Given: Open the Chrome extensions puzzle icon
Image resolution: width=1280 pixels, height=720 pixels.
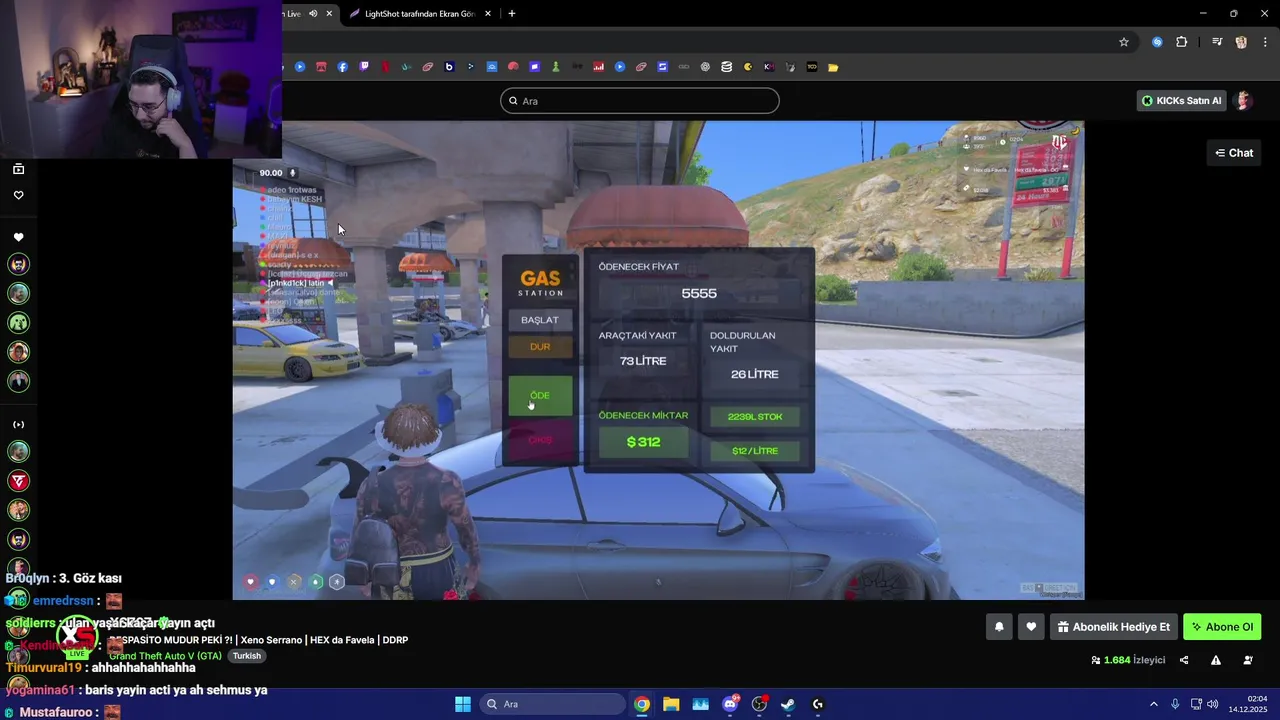Looking at the screenshot, I should 1181,42.
